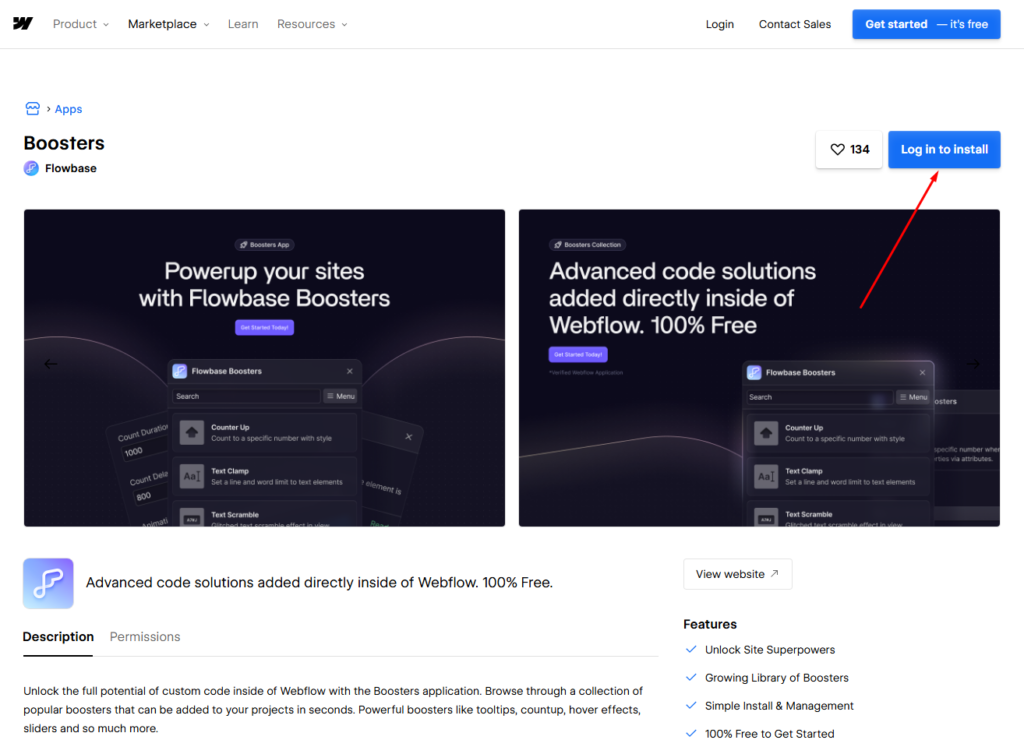
Task: Click the Webflow logo icon
Action: (23, 24)
